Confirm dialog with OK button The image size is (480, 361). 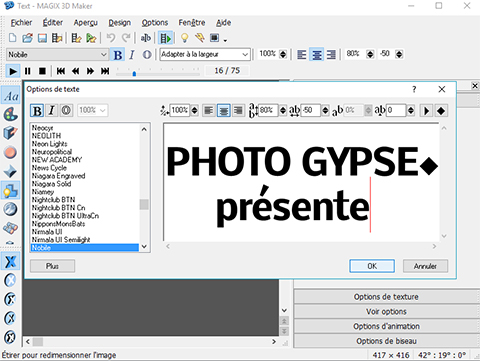coord(372,266)
